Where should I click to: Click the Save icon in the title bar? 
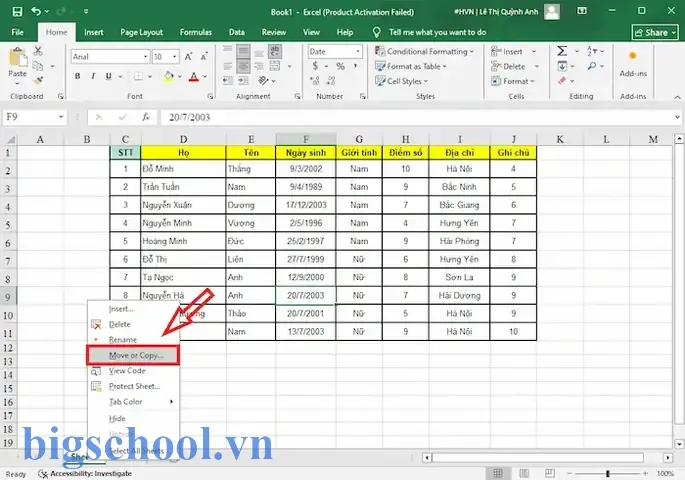(17, 11)
